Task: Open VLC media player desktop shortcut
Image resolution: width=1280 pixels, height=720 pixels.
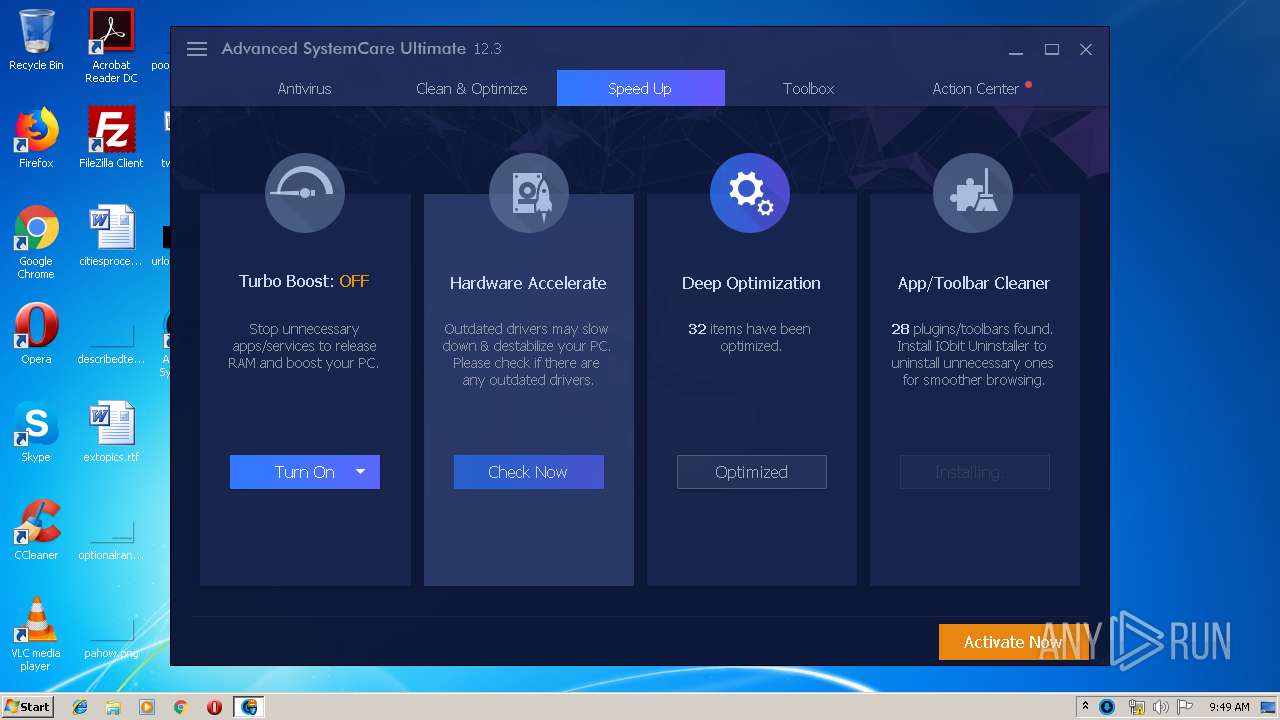Action: tap(36, 634)
